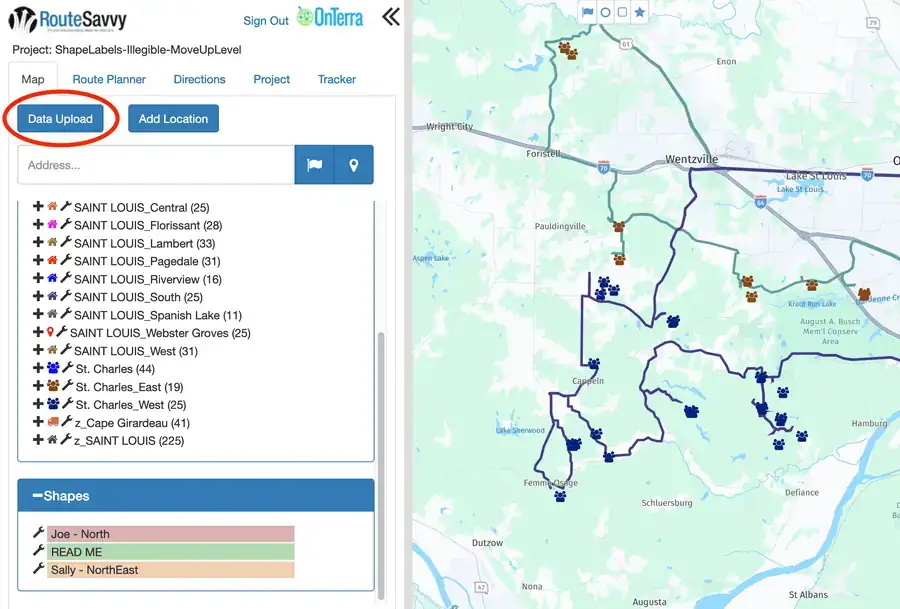
Task: Open wrench settings for SAINT LOUIS_Riverview
Action: click(x=65, y=278)
